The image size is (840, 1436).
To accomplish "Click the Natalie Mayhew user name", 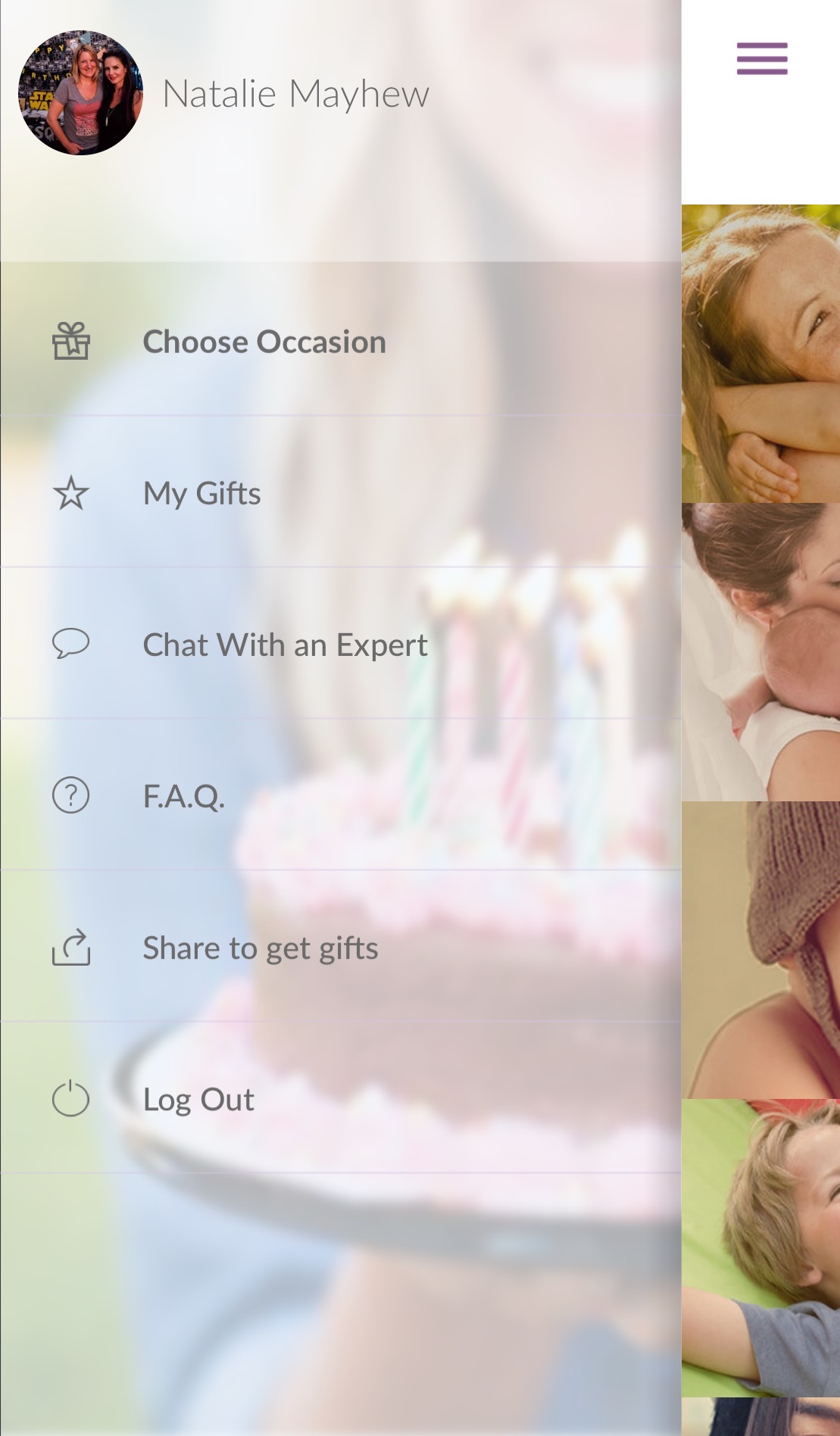I will 296,94.
